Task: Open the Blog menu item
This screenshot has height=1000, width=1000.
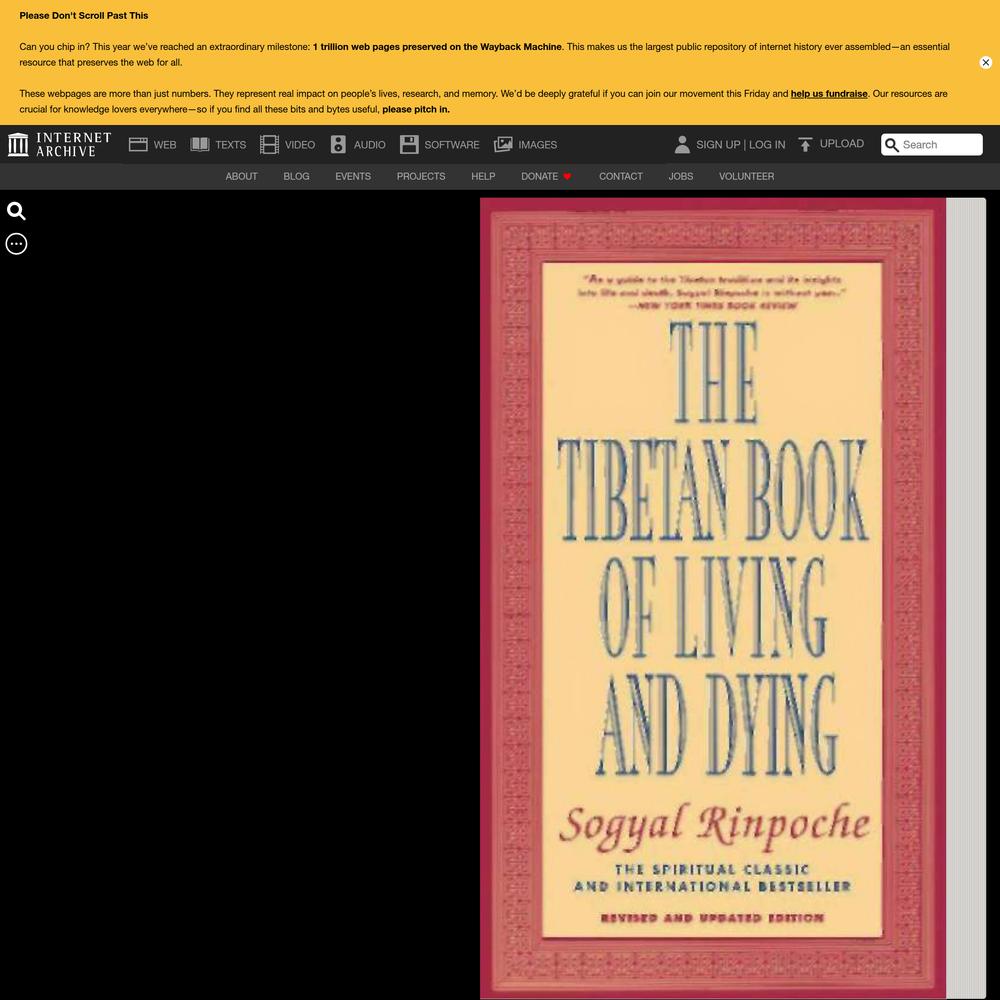Action: (x=296, y=176)
